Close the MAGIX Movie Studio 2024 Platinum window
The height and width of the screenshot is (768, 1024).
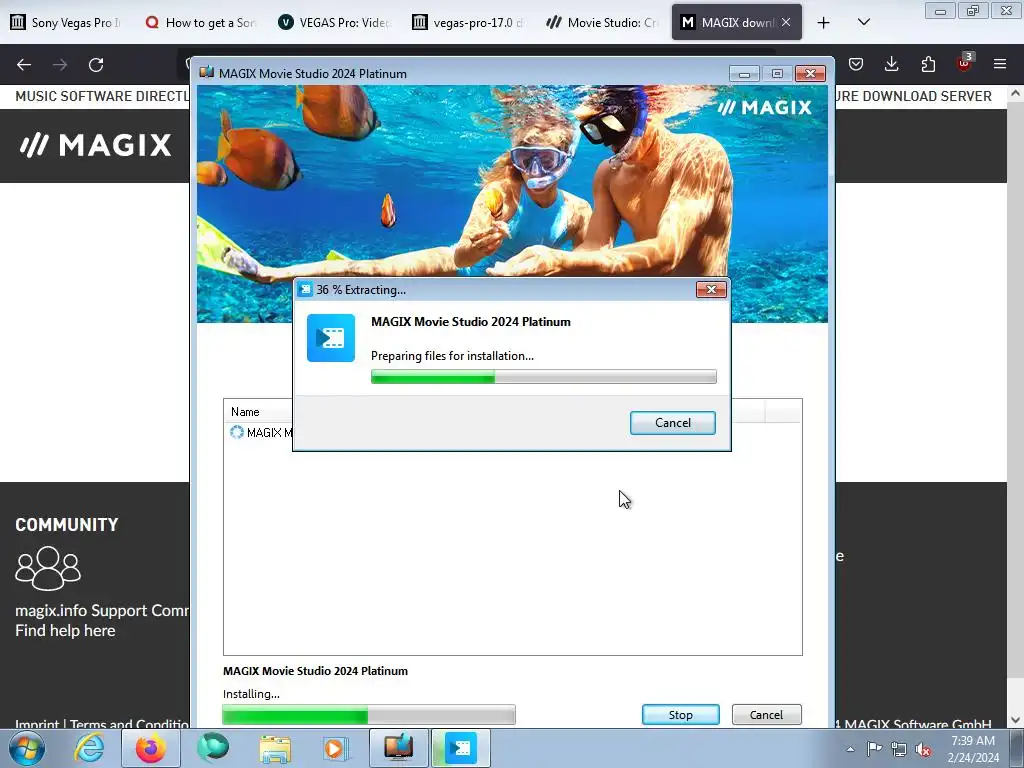[810, 74]
